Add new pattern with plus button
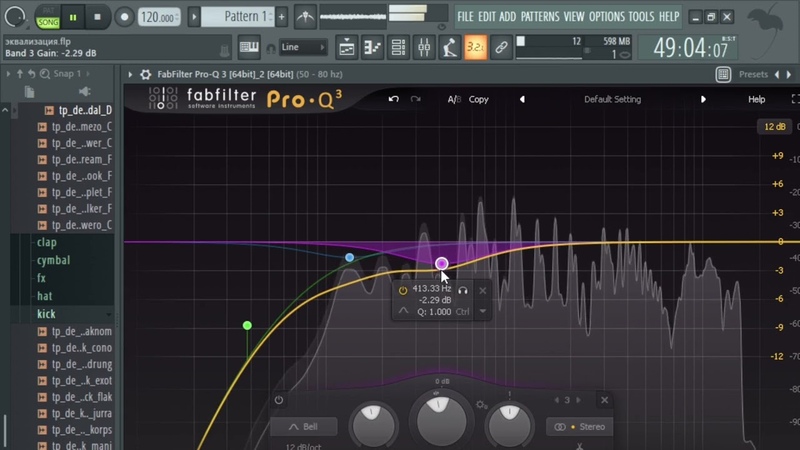Viewport: 800px width, 450px height. point(282,17)
